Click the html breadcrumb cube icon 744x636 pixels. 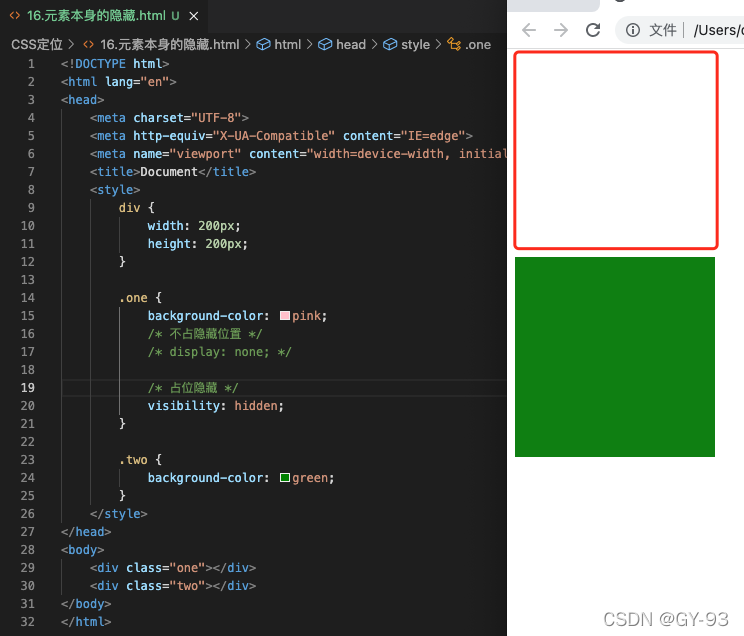(263, 45)
